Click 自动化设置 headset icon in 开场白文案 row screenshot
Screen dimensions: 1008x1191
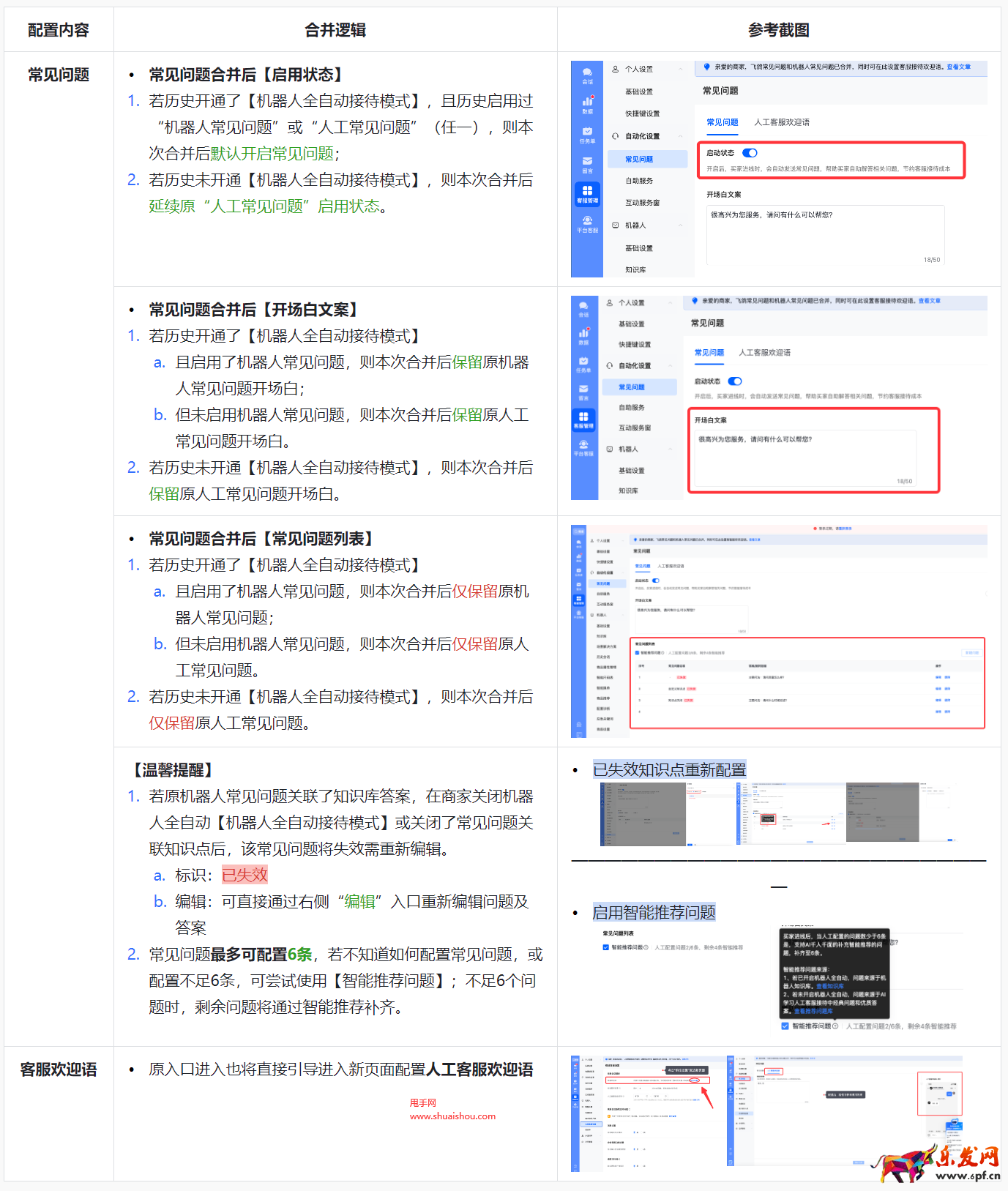tap(610, 365)
